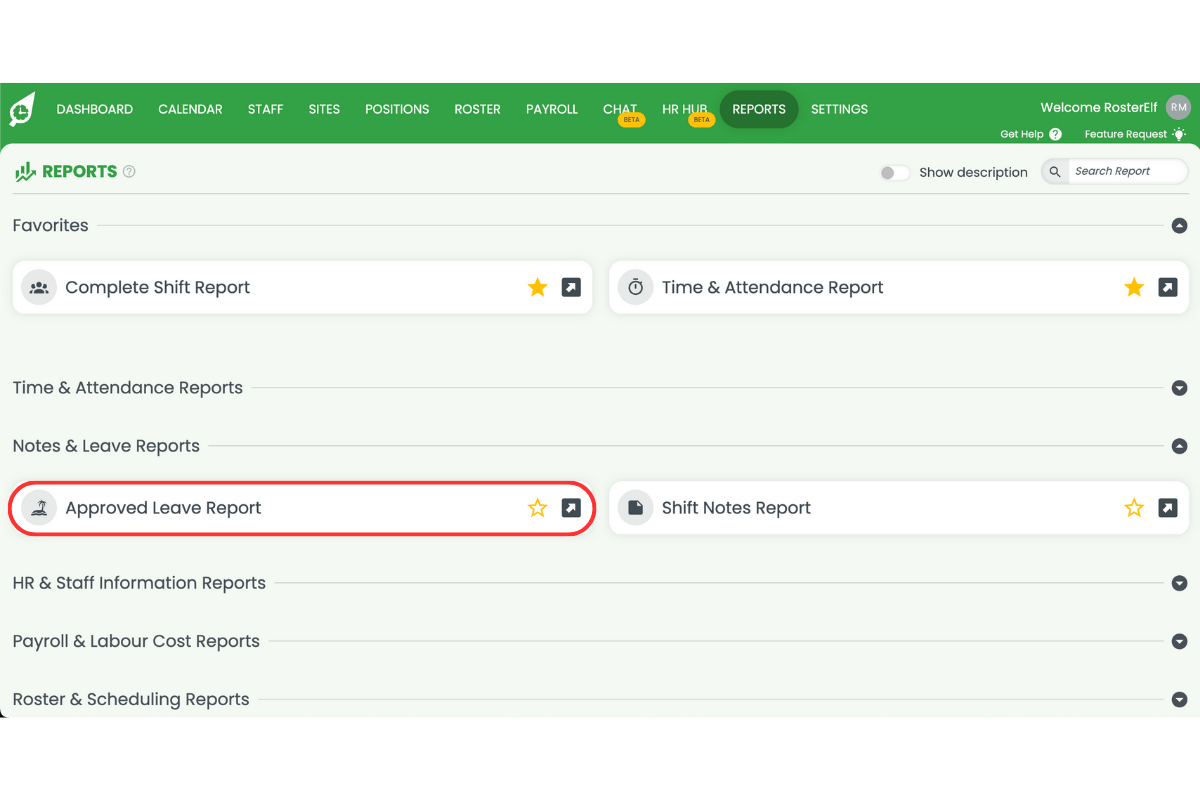Unfavorite the Complete Shift Report star
The width and height of the screenshot is (1200, 800).
pyautogui.click(x=537, y=287)
